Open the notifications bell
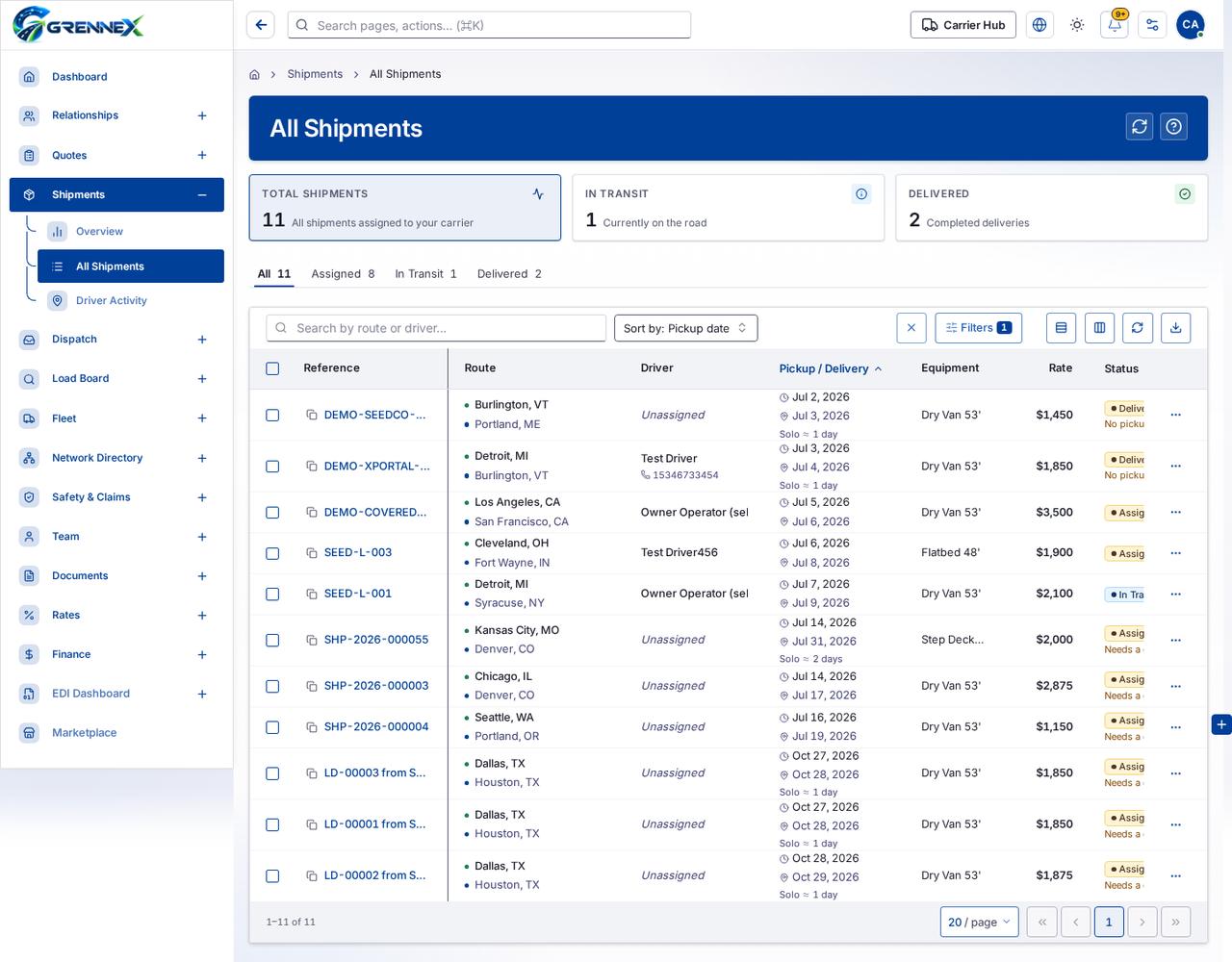This screenshot has height=962, width=1232. [1115, 25]
